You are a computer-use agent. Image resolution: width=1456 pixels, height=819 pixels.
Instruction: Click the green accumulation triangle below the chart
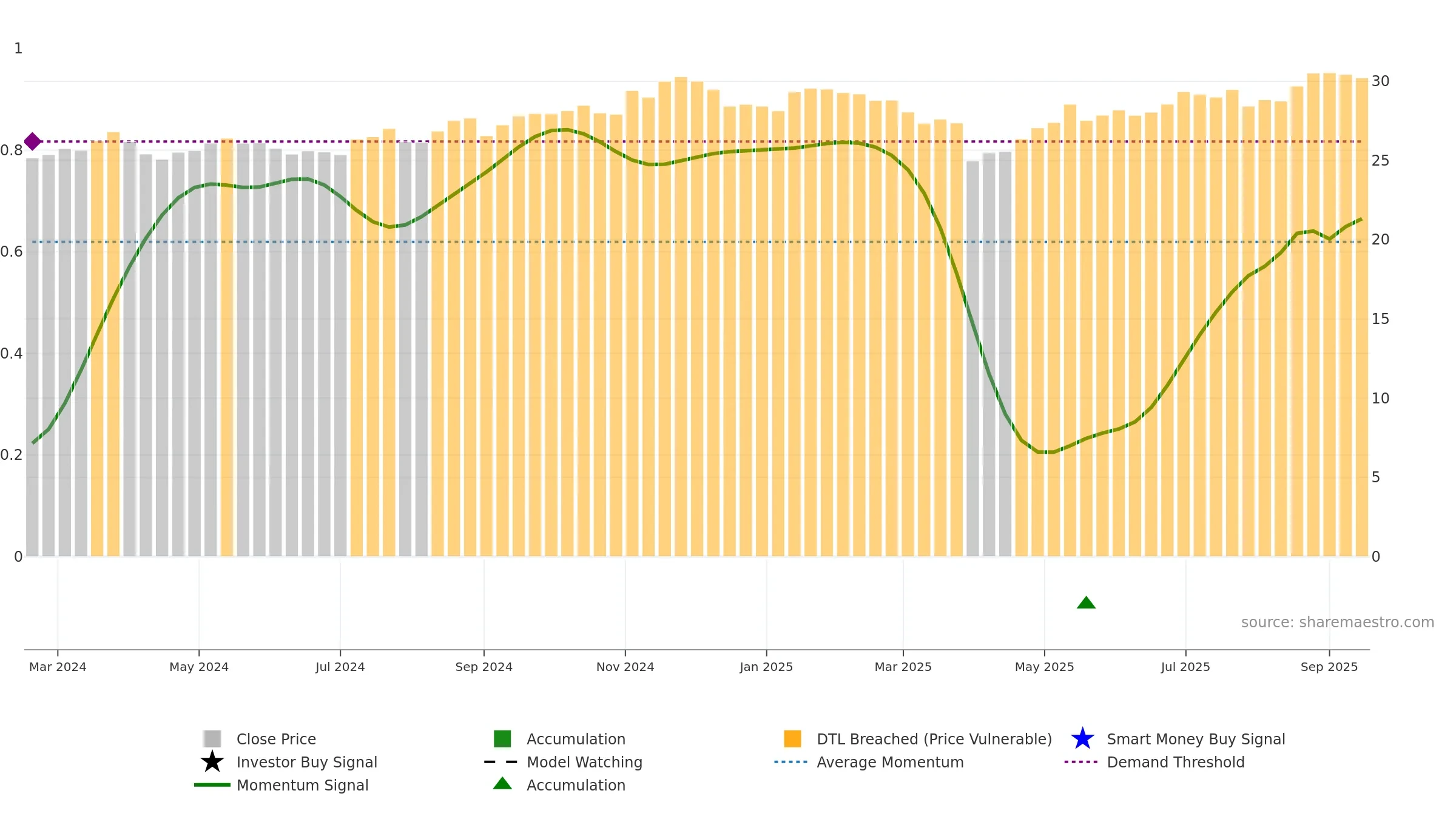point(1086,602)
